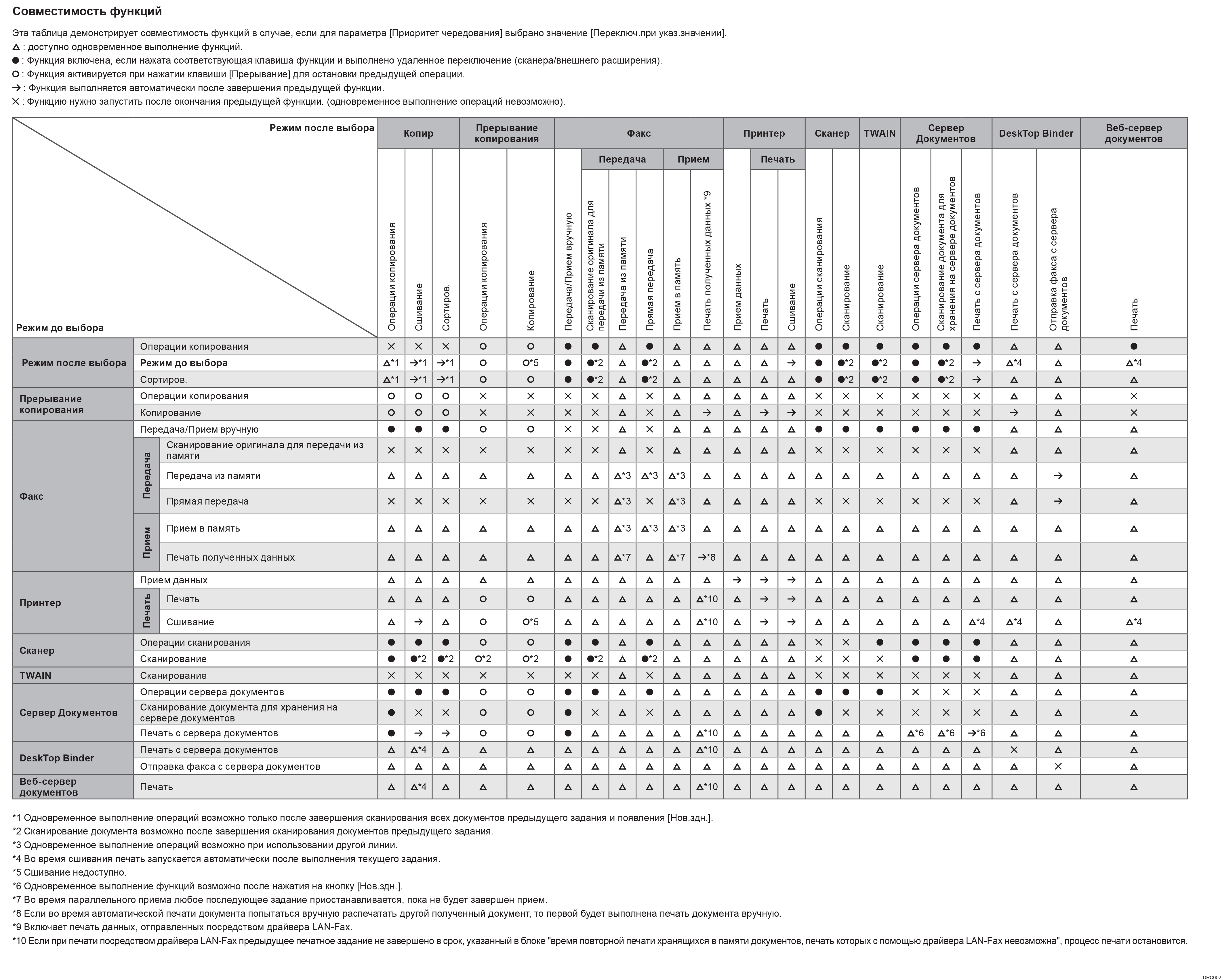Click the cross in DeskTop Binder fax row
The image size is (1222, 980).
[1058, 767]
